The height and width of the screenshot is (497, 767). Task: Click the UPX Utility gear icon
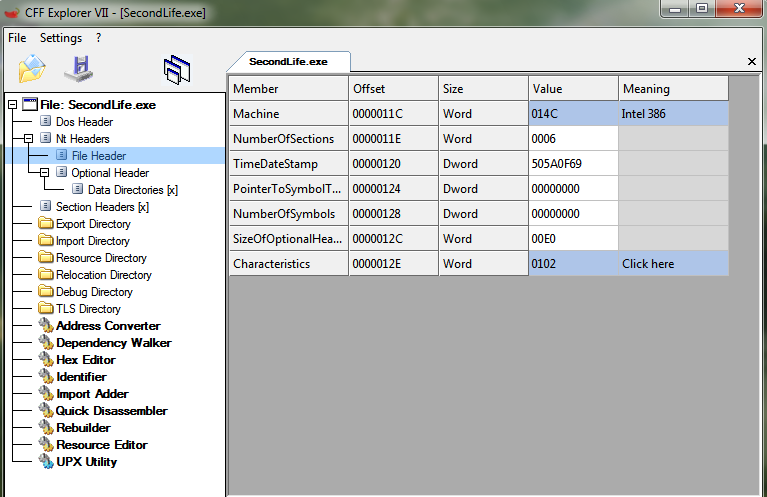46,461
